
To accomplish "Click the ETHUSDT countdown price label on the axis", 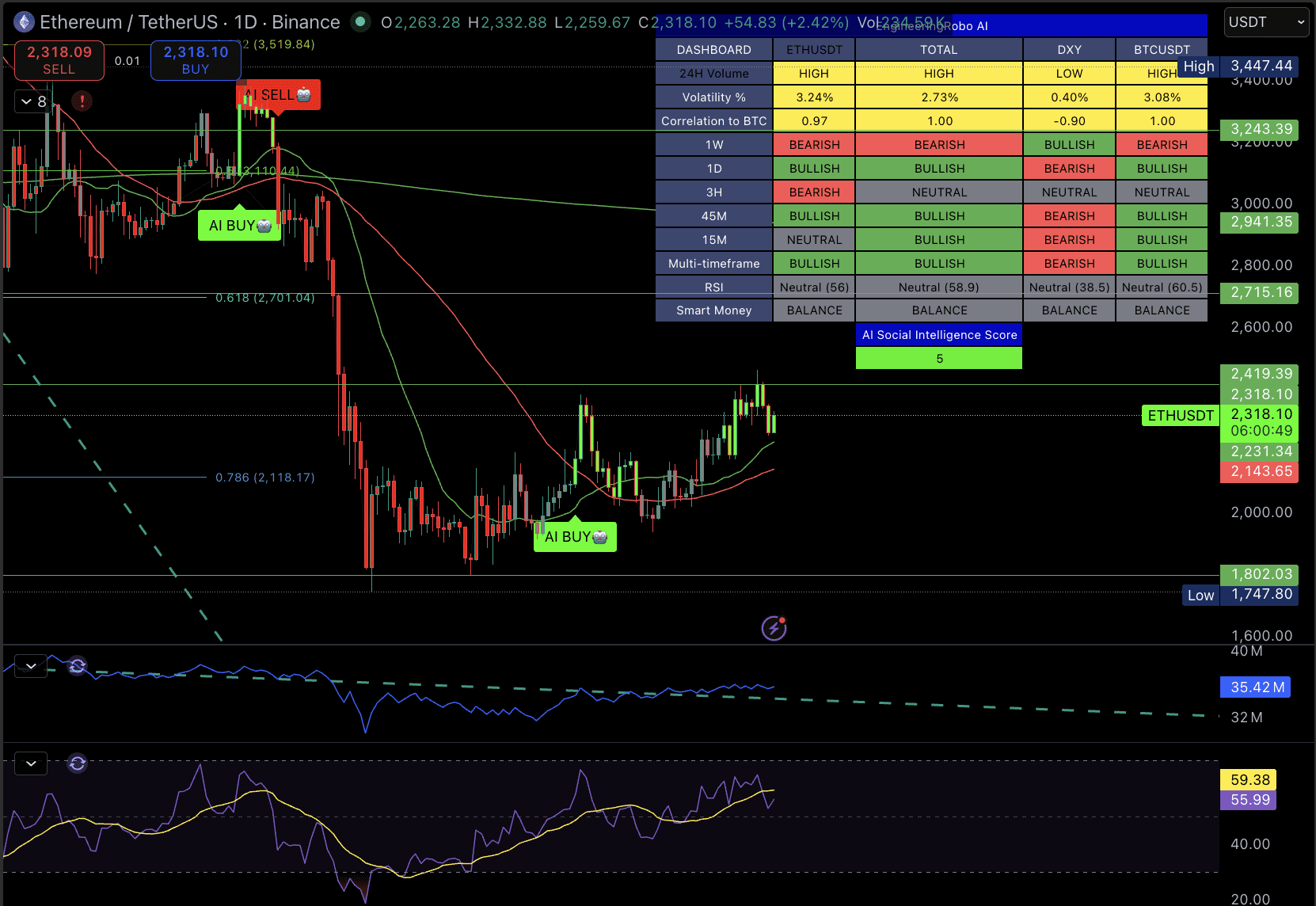I will click(1259, 422).
